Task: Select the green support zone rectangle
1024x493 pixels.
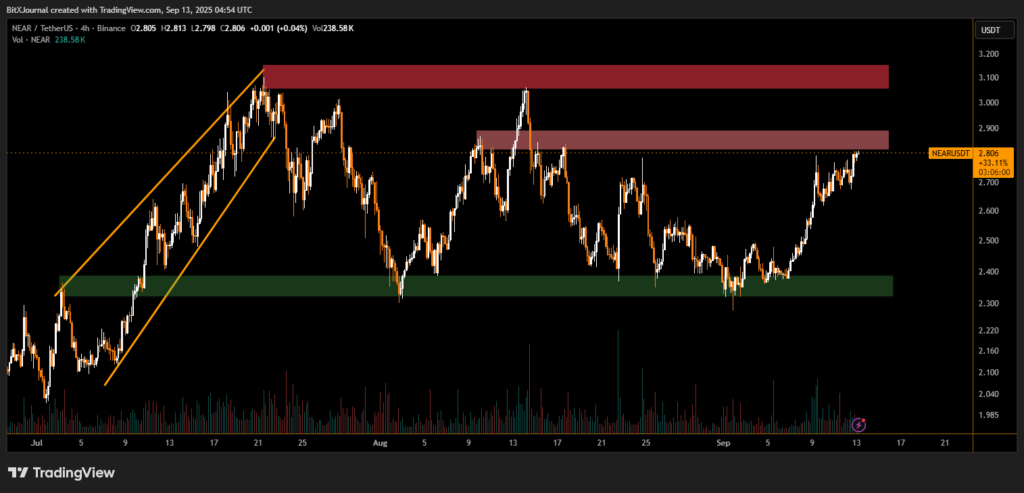Action: pyautogui.click(x=475, y=286)
